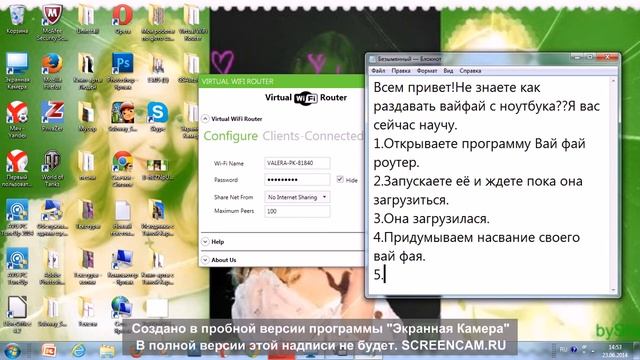Image resolution: width=640 pixels, height=360 pixels.
Task: Click the 'Всем привет!' text in Notepad
Action: pyautogui.click(x=414, y=87)
